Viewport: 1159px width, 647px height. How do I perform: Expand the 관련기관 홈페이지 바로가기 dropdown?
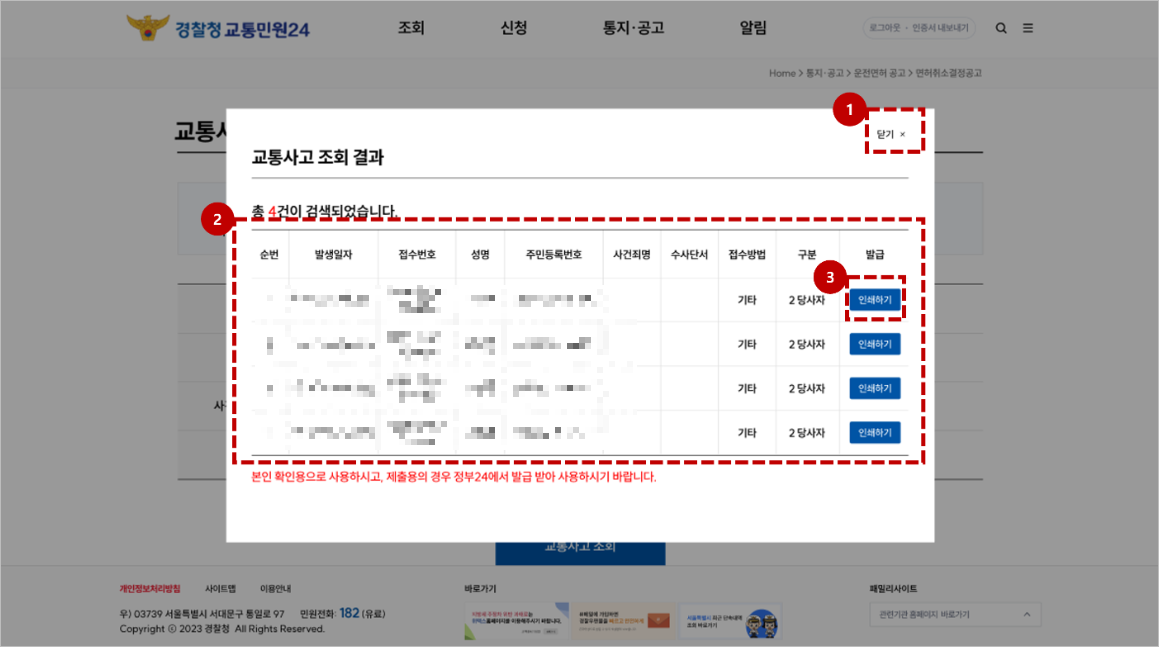[955, 614]
